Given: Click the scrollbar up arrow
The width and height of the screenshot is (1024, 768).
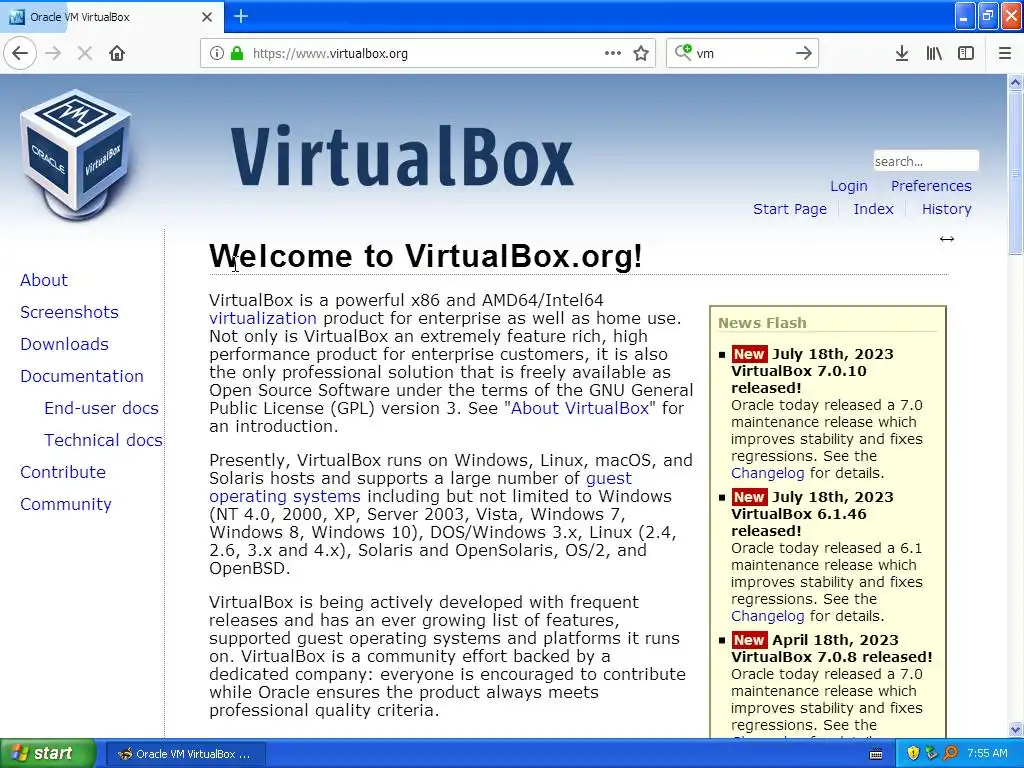Looking at the screenshot, I should pos(1015,82).
